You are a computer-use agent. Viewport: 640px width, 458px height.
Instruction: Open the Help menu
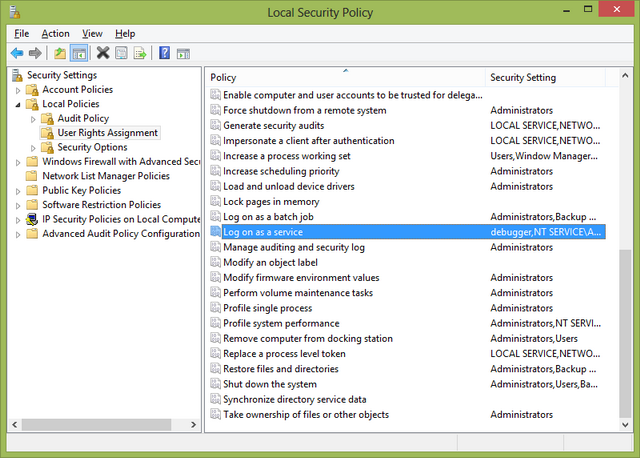[125, 33]
